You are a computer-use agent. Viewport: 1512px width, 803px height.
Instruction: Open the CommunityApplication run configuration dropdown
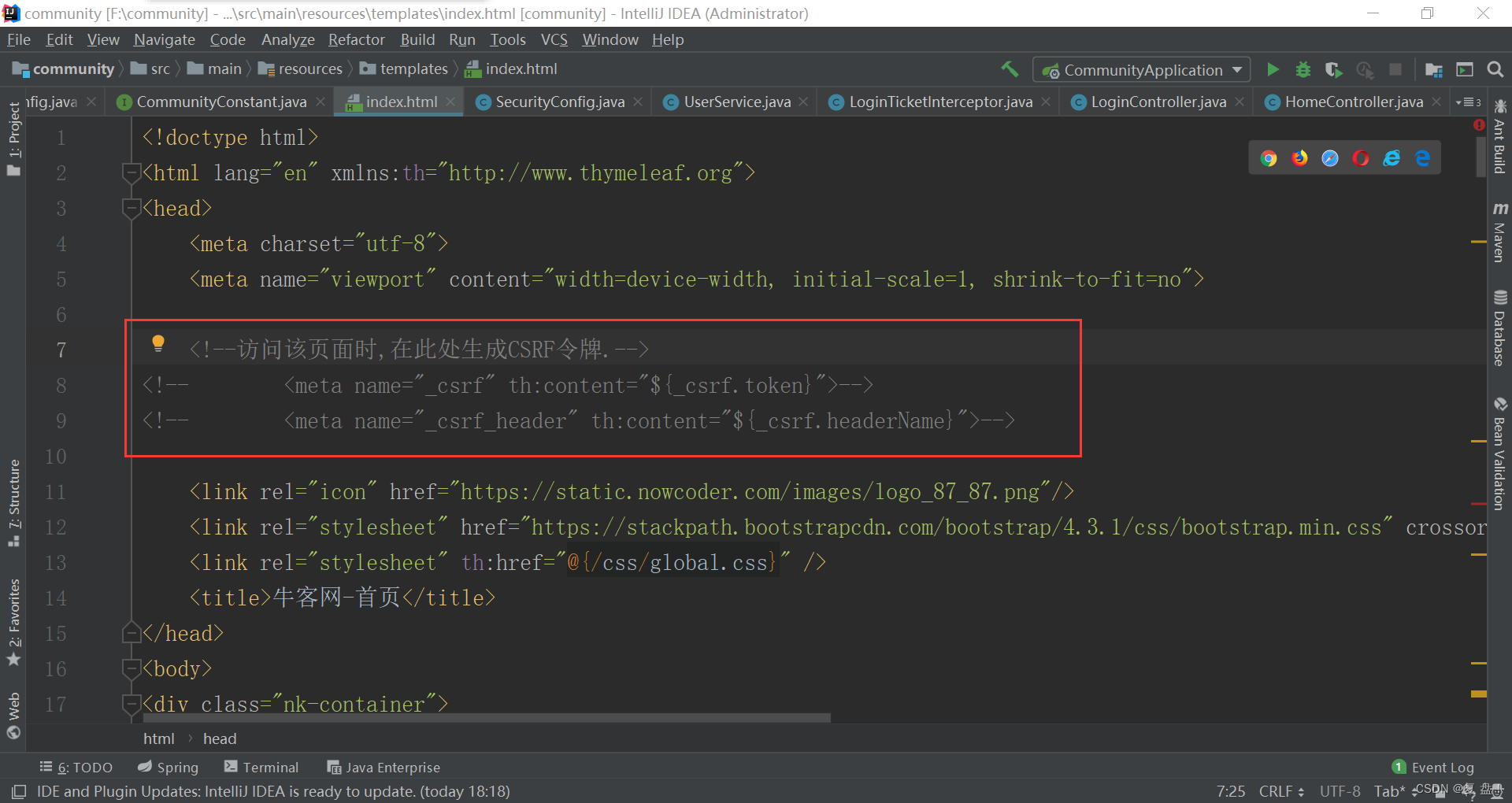coord(1142,70)
